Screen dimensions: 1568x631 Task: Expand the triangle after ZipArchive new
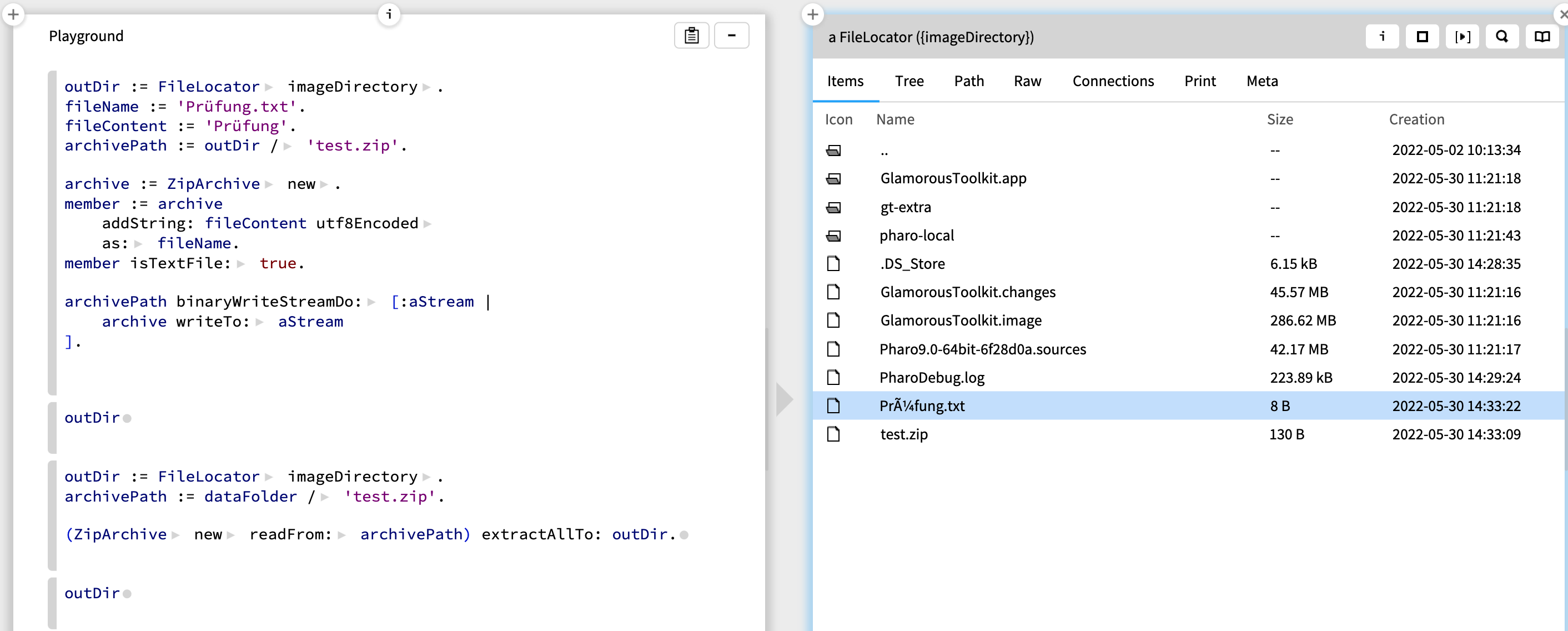pos(325,183)
